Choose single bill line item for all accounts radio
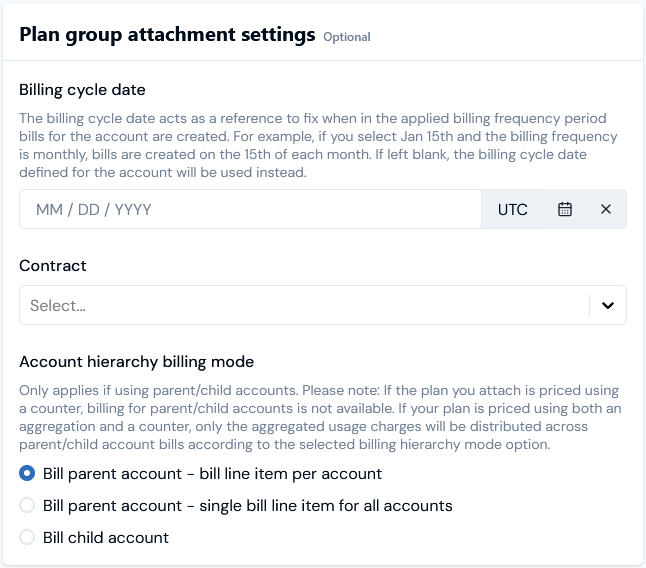Viewport: 646px width, 568px height. [x=27, y=505]
